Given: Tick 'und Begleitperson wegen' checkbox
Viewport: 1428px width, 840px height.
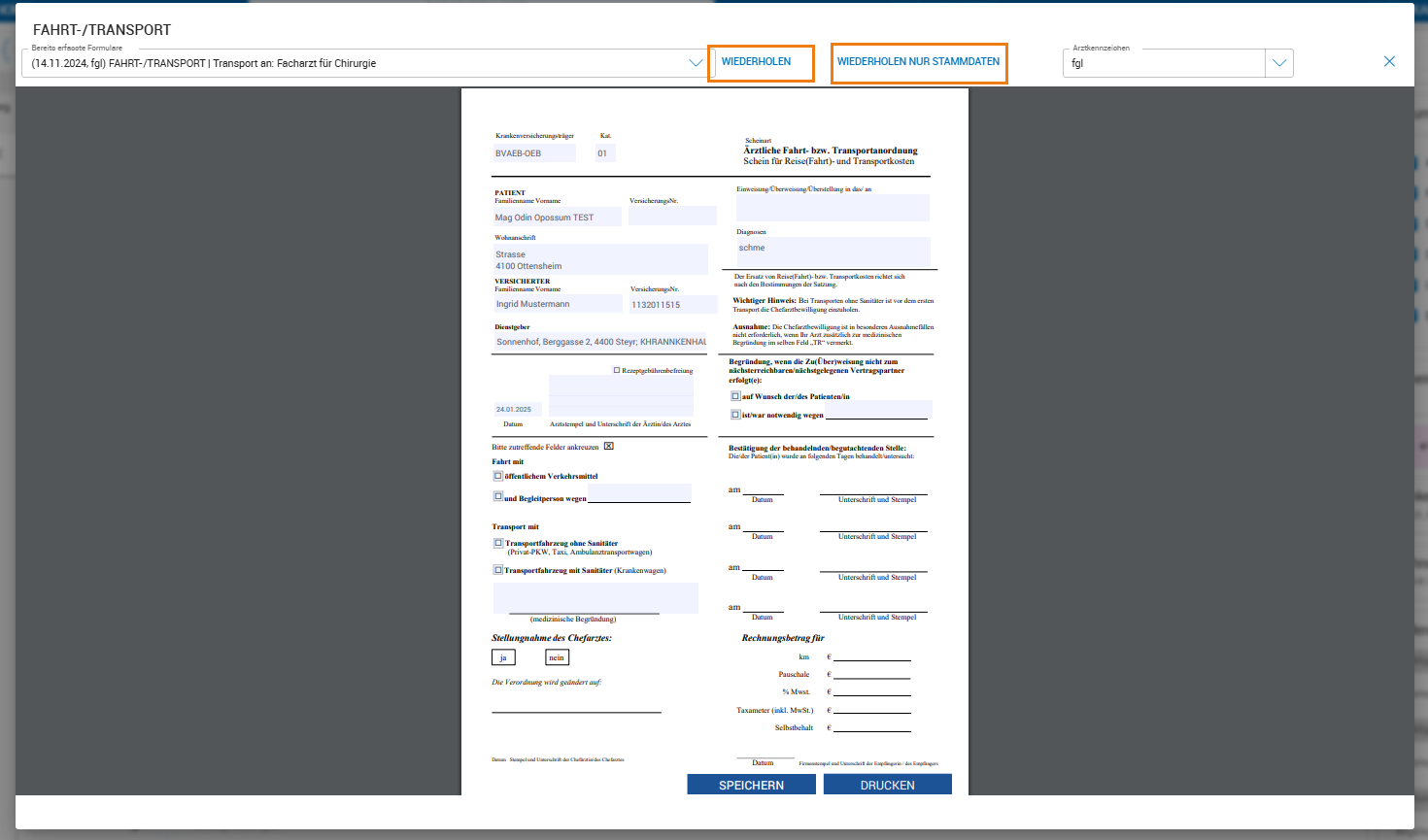Looking at the screenshot, I should (498, 496).
